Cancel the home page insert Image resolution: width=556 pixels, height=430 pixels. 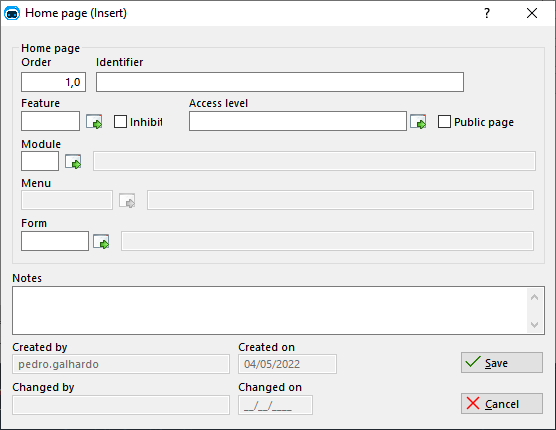[502, 403]
